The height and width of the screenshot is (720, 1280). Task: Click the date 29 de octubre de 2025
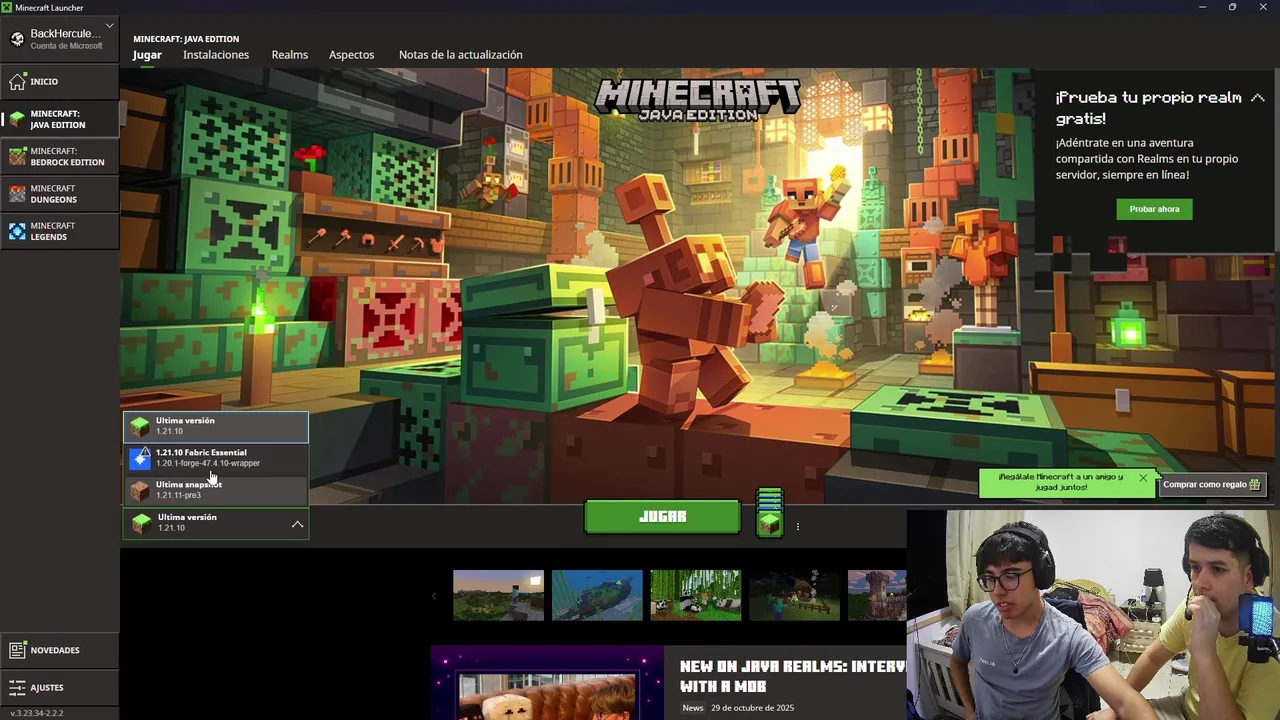[x=752, y=708]
